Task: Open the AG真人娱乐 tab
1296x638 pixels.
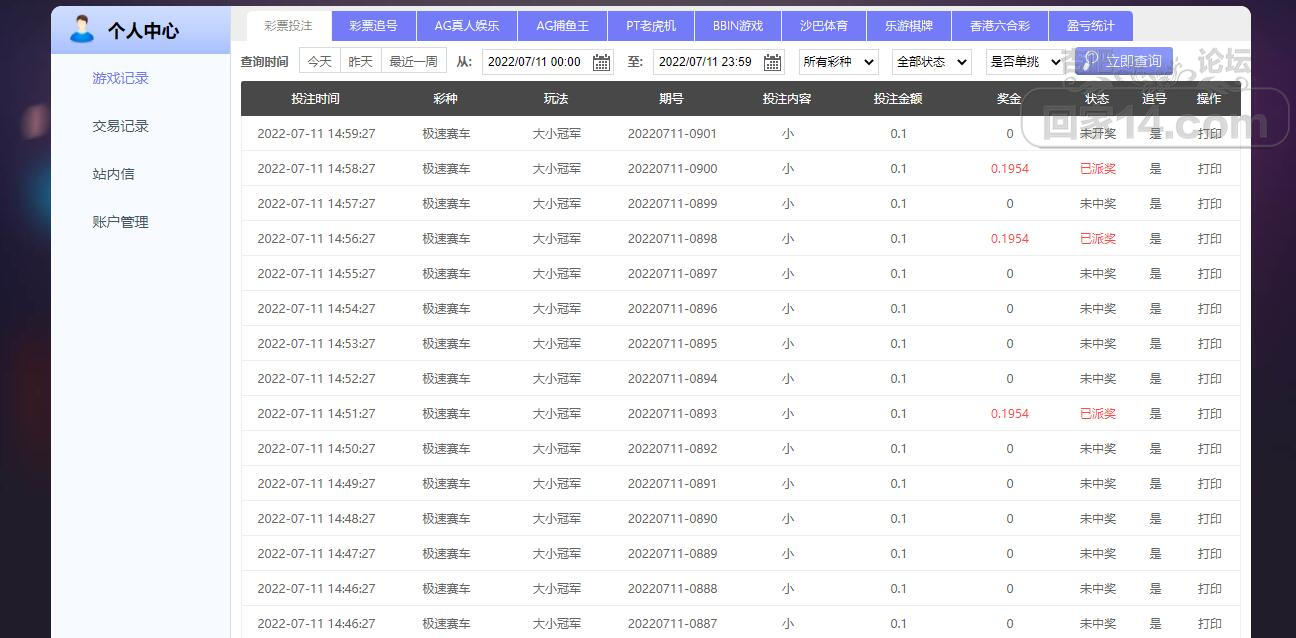Action: coord(467,26)
